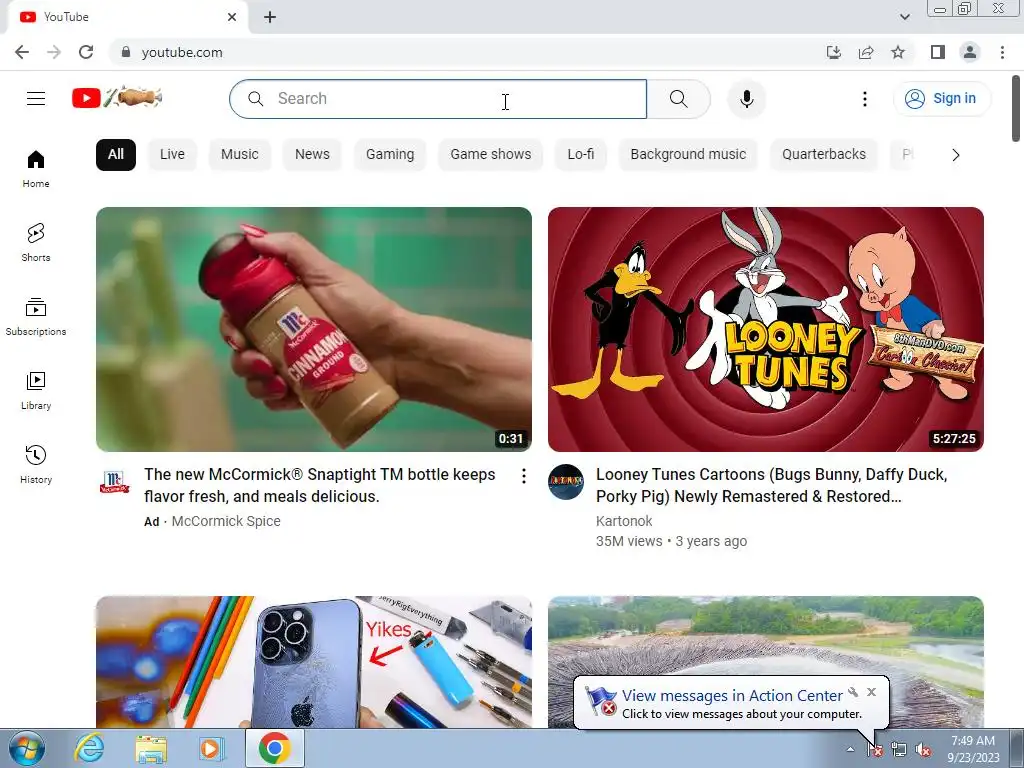Show hidden tray icons arrow
Screen dimensions: 1024x768
pyautogui.click(x=850, y=749)
